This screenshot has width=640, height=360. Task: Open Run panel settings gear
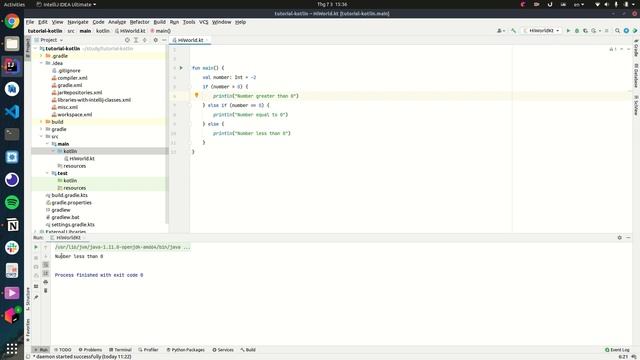620,238
